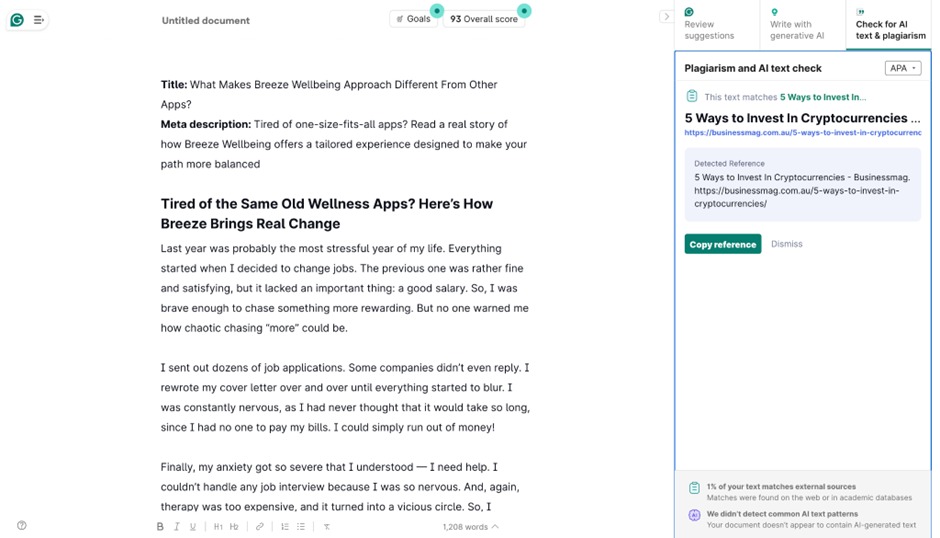The height and width of the screenshot is (538, 940).
Task: Collapse the right sidebar with the arrow
Action: tap(666, 17)
